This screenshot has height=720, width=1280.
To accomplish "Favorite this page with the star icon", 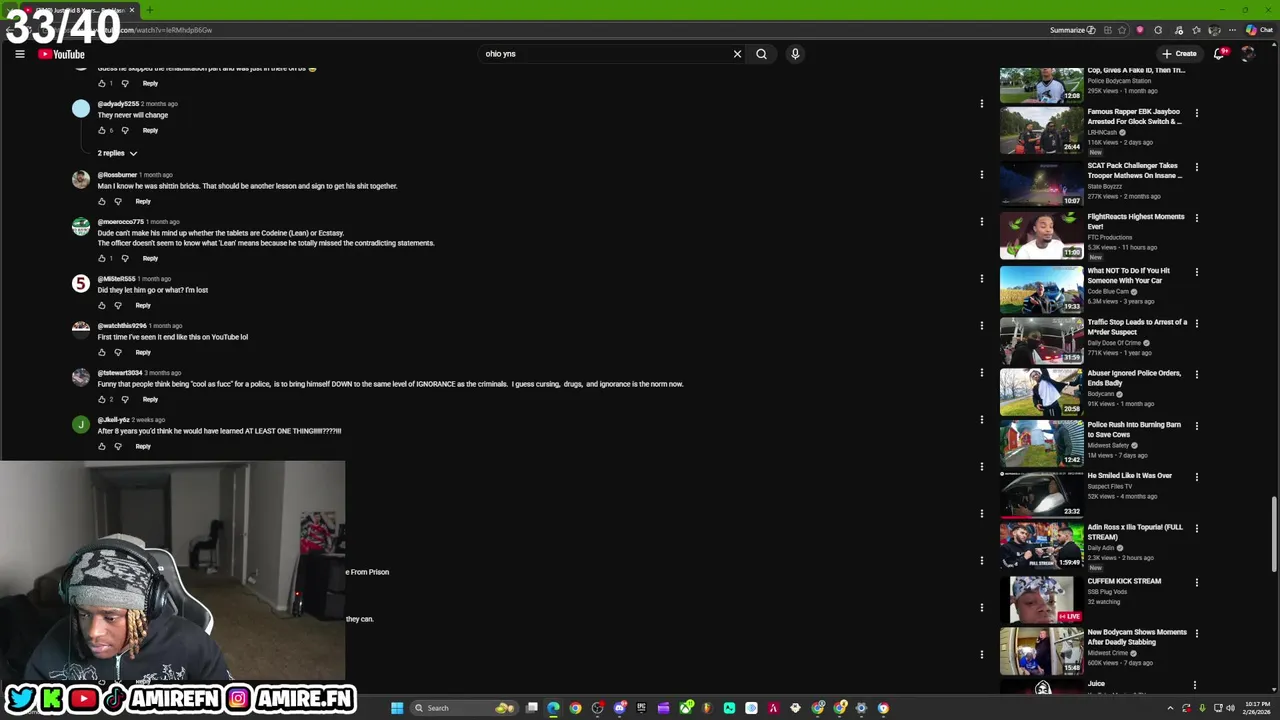I will 1122,30.
